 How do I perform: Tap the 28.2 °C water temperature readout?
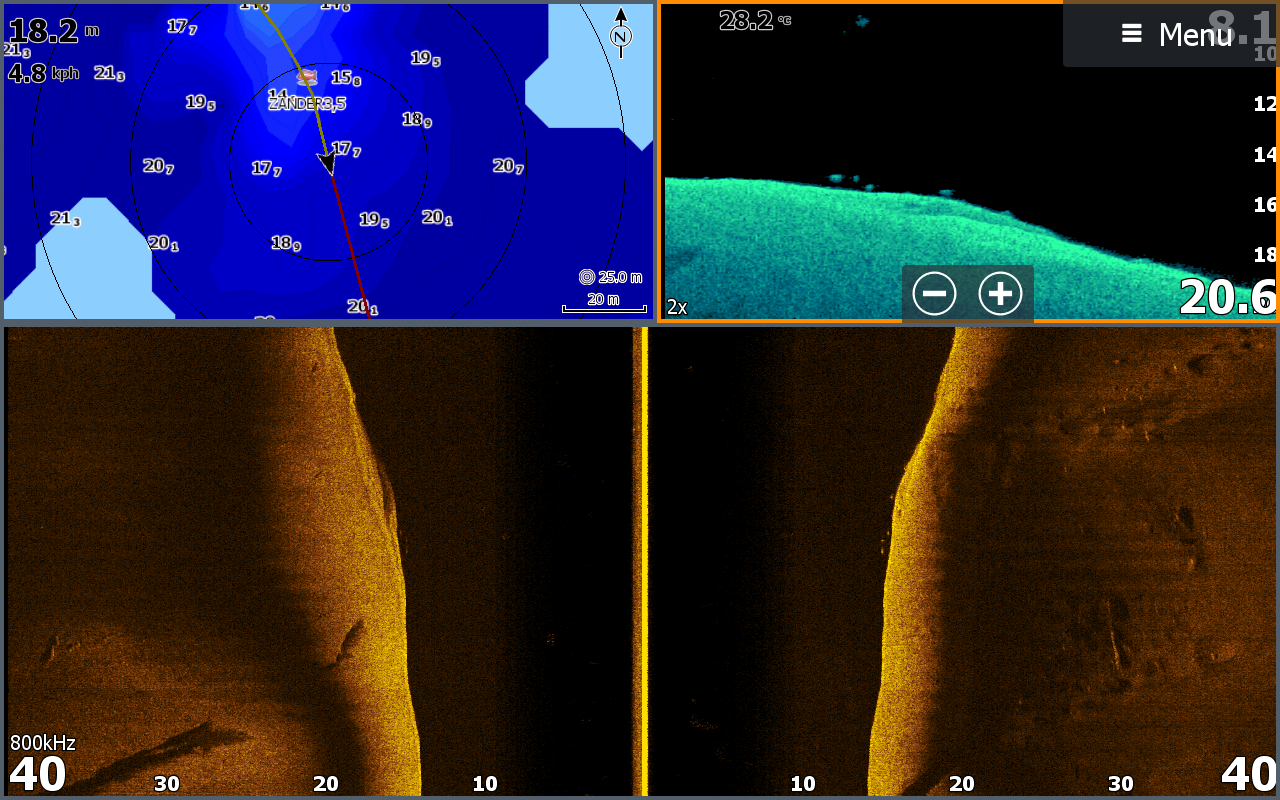(754, 21)
